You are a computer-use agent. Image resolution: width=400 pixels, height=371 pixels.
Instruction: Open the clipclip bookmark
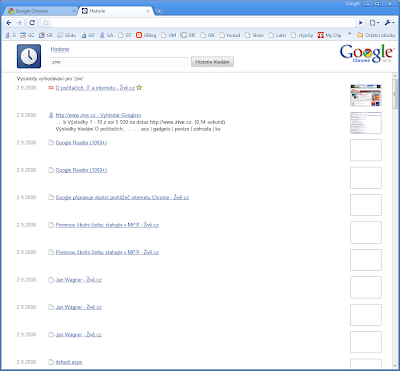pyautogui.click(x=302, y=35)
